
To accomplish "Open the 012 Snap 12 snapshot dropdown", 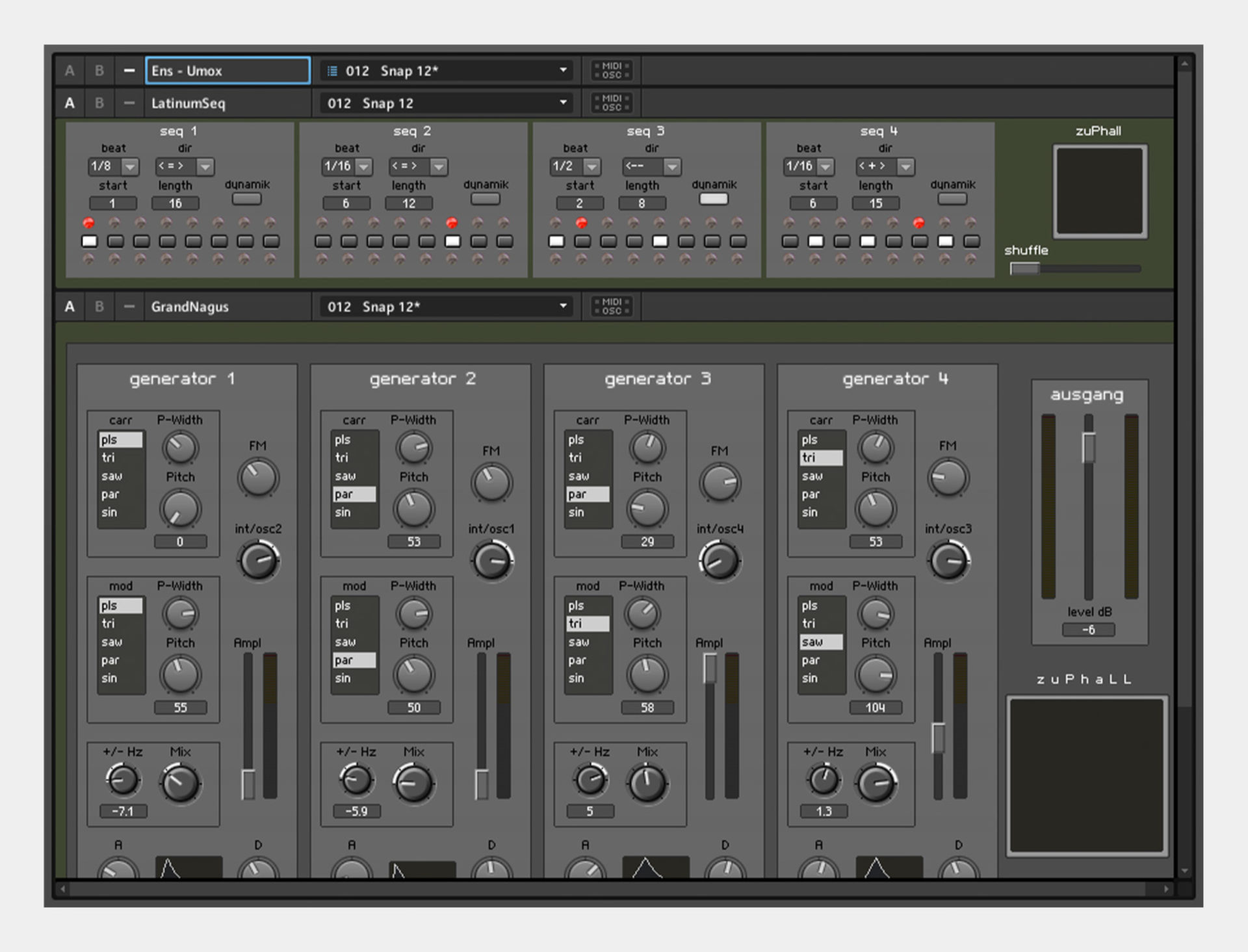I will click(x=445, y=102).
